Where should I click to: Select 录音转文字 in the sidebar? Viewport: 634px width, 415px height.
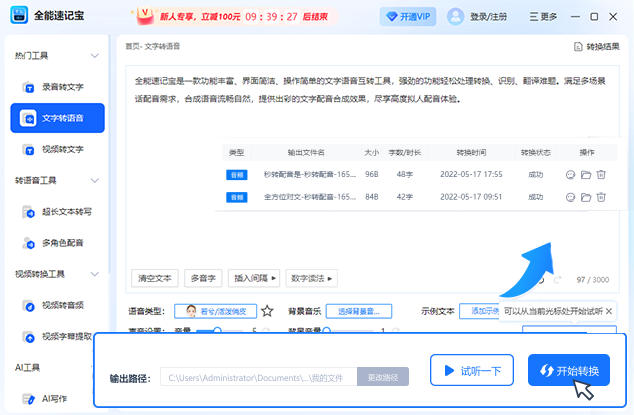click(57, 87)
